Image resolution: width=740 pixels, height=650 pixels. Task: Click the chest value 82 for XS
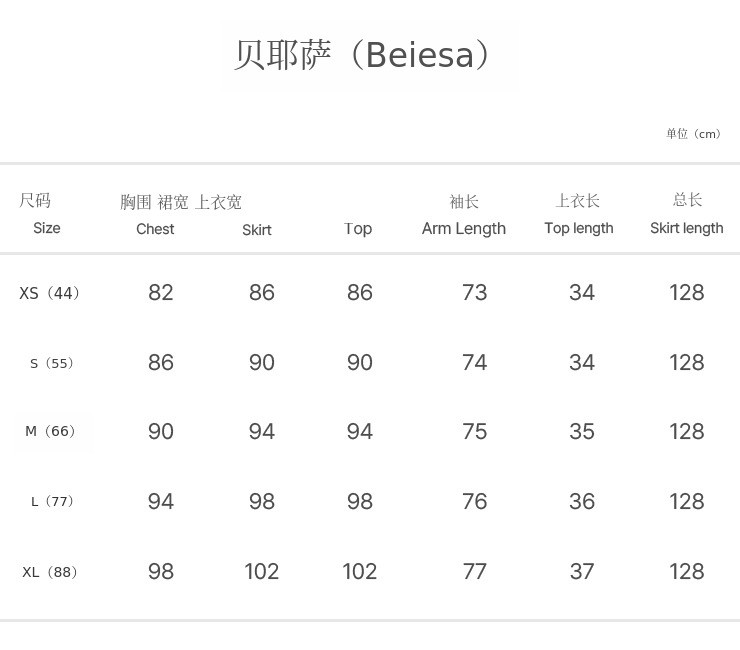[161, 292]
